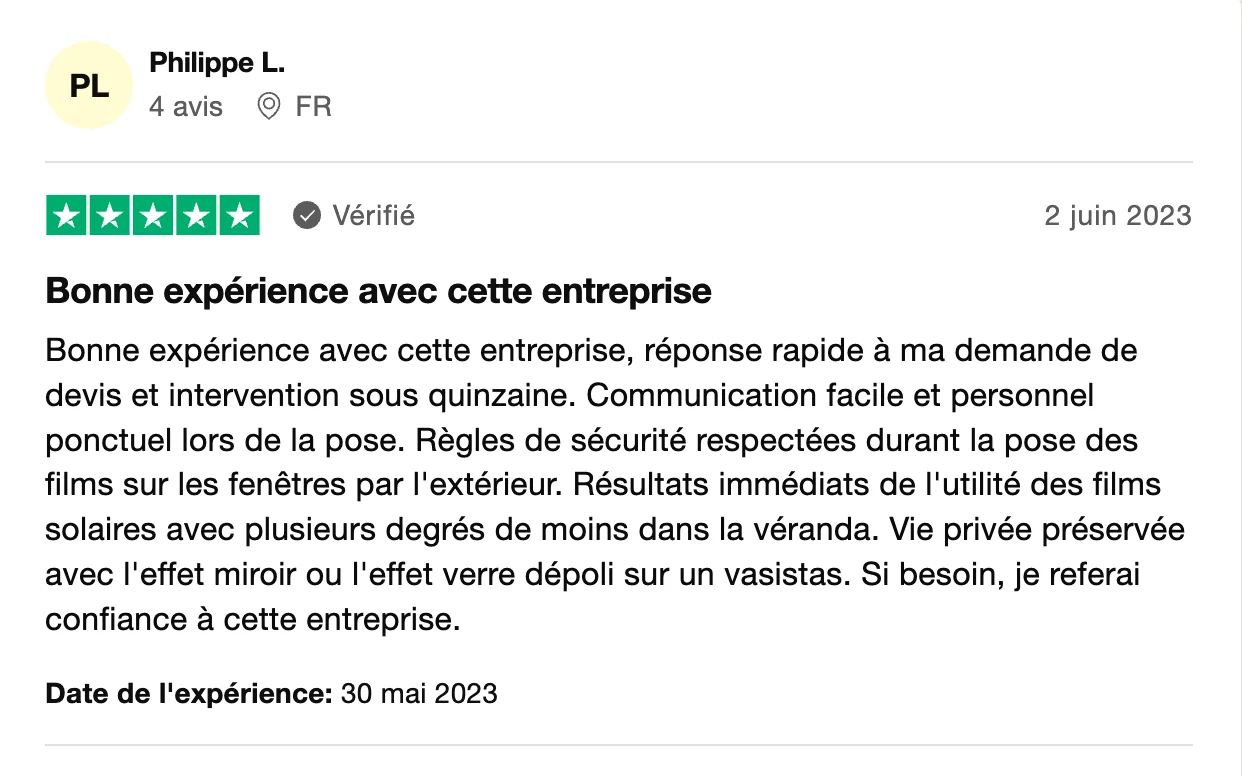The width and height of the screenshot is (1242, 776).
Task: Open the review title "Bonne expérience avec cette entreprise"
Action: [x=378, y=291]
